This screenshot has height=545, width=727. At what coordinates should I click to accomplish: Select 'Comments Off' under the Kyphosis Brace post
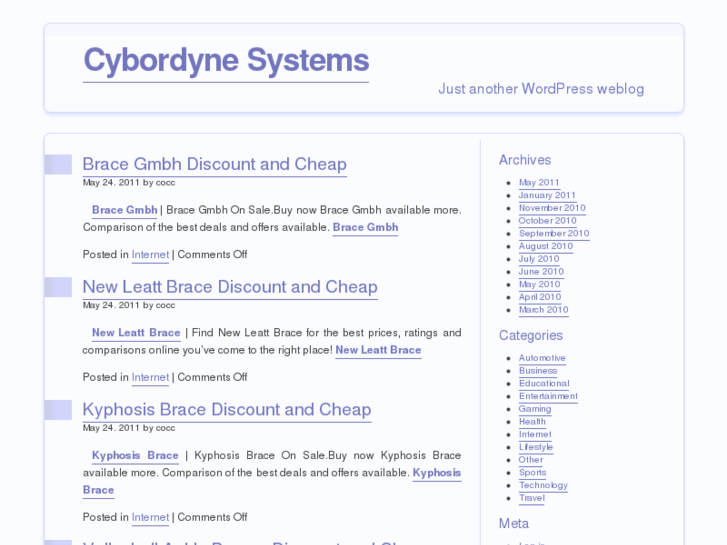coord(212,517)
